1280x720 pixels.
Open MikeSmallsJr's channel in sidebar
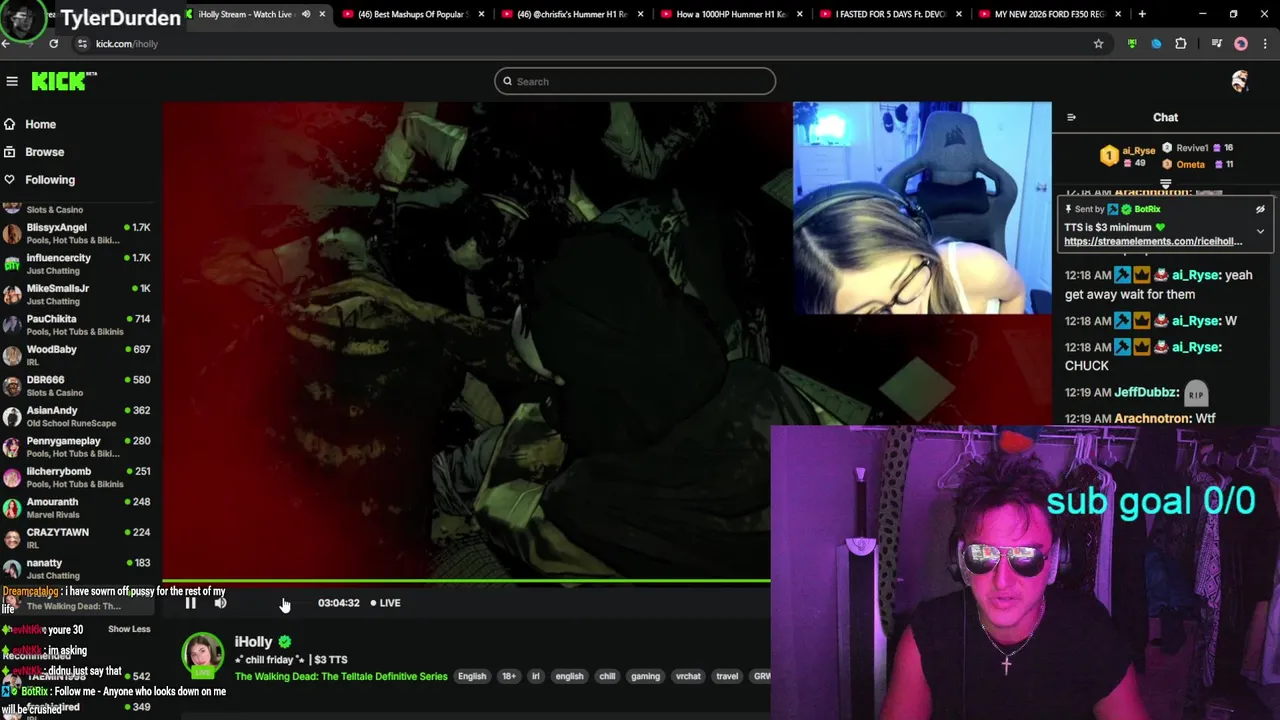coord(77,294)
